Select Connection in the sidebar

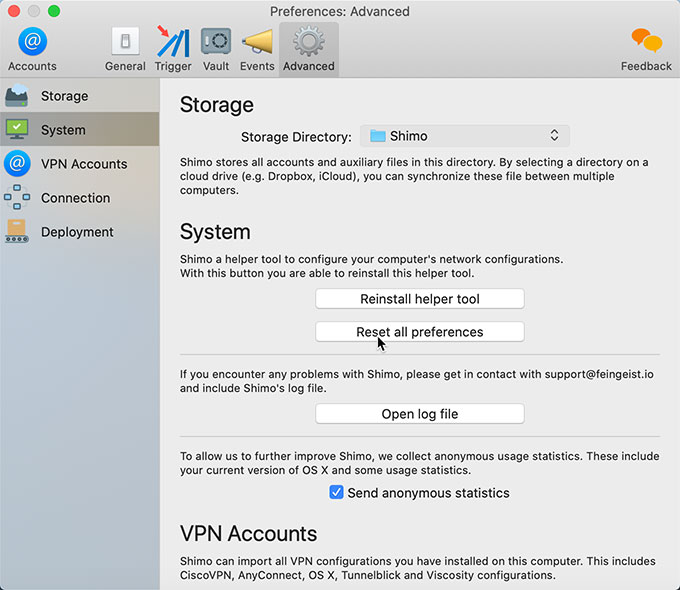point(75,198)
